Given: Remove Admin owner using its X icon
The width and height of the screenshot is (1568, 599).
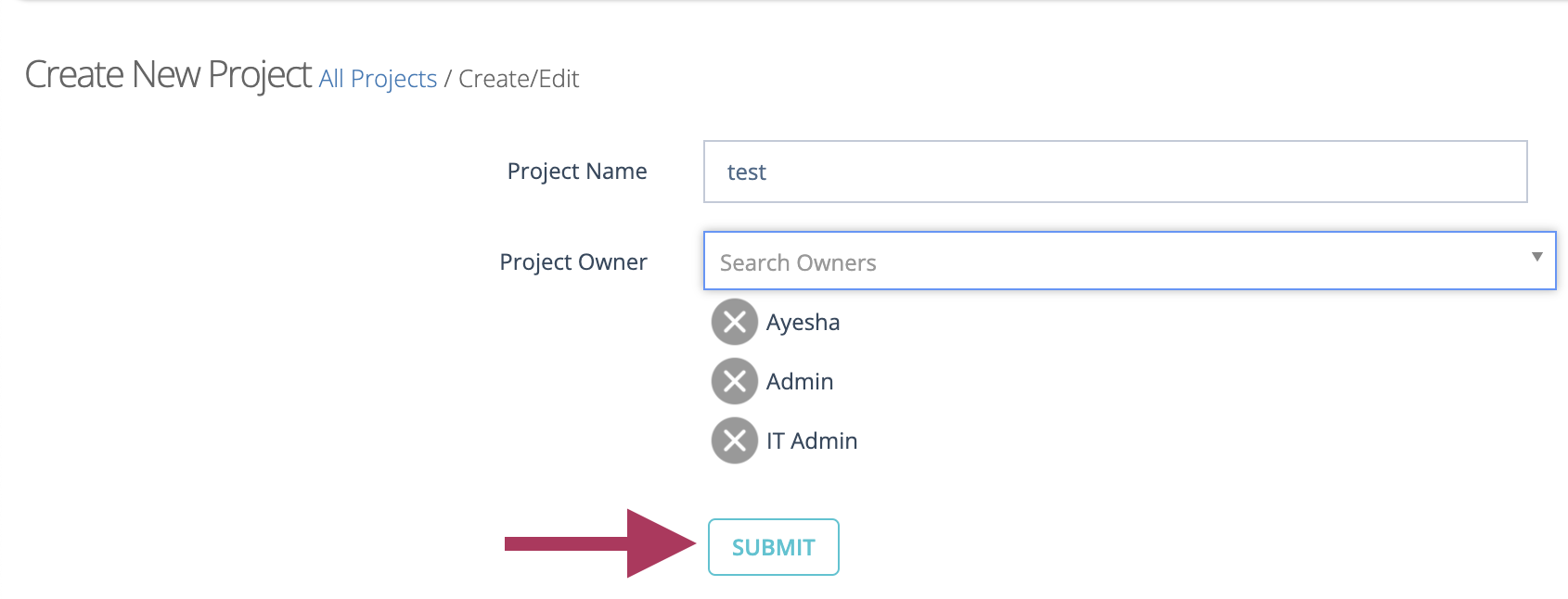Looking at the screenshot, I should (x=734, y=381).
